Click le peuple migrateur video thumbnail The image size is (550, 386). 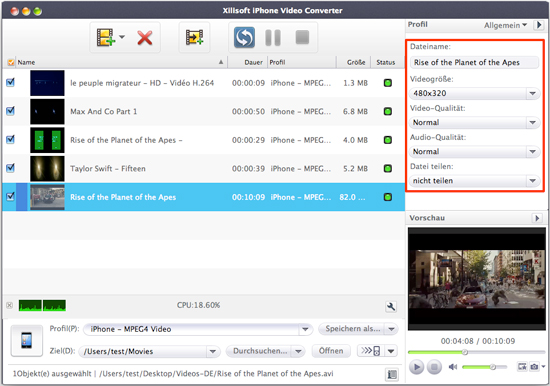[x=47, y=83]
